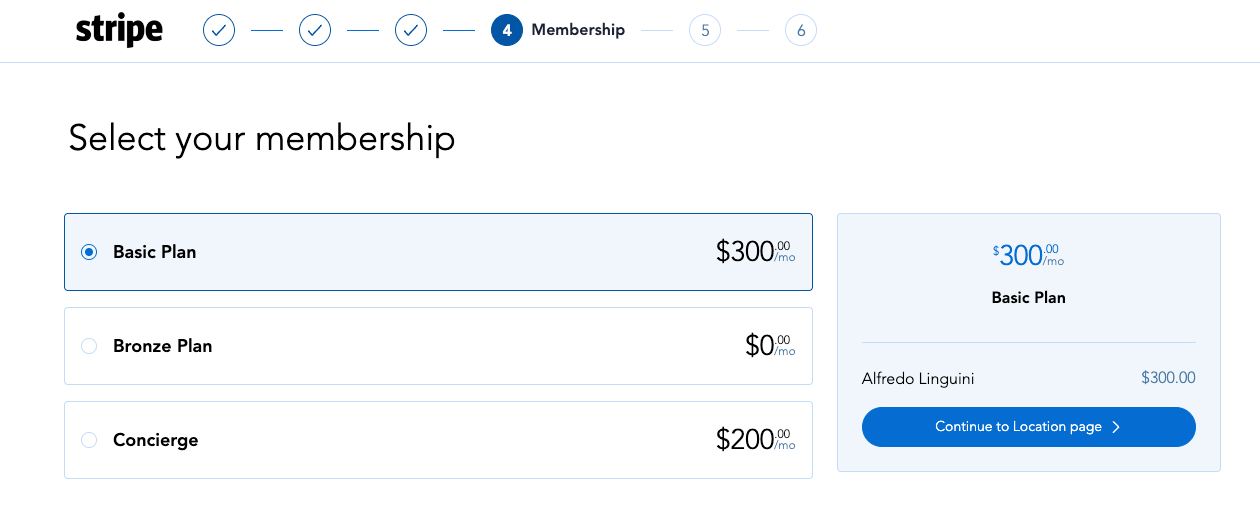Click the step 4 number circle
Viewport: 1260px width, 530px height.
[507, 30]
